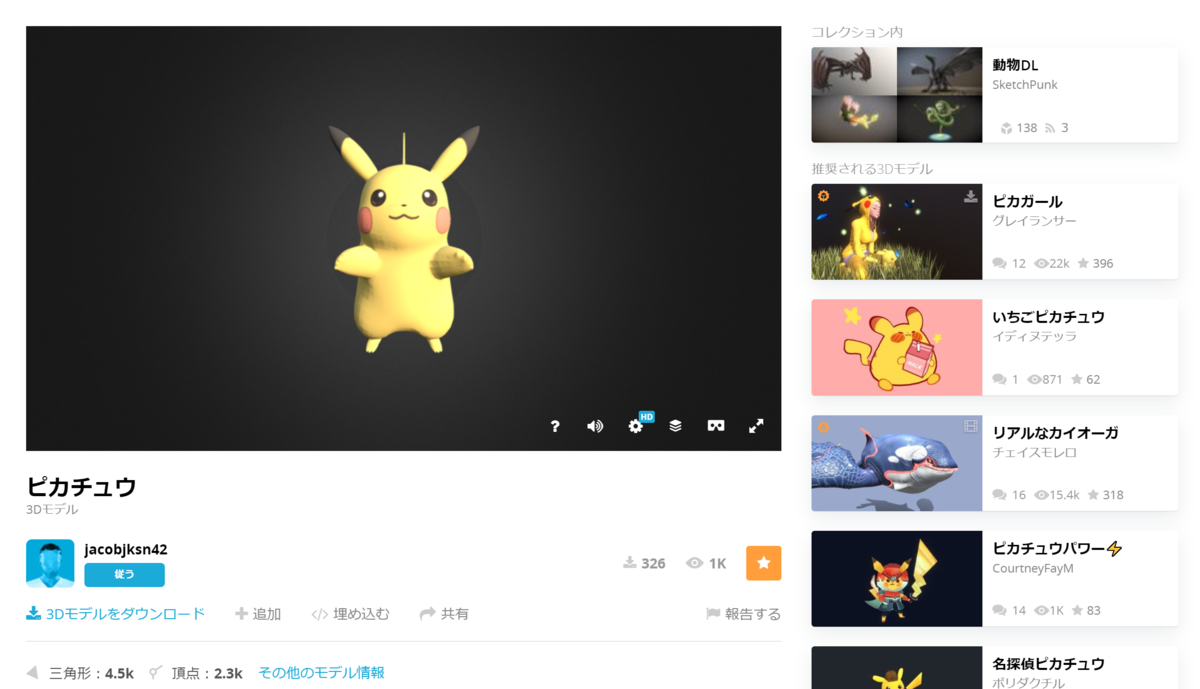1200x689 pixels.
Task: Click the staff pick badge on ピカガール thumbnail
Action: pyautogui.click(x=824, y=196)
